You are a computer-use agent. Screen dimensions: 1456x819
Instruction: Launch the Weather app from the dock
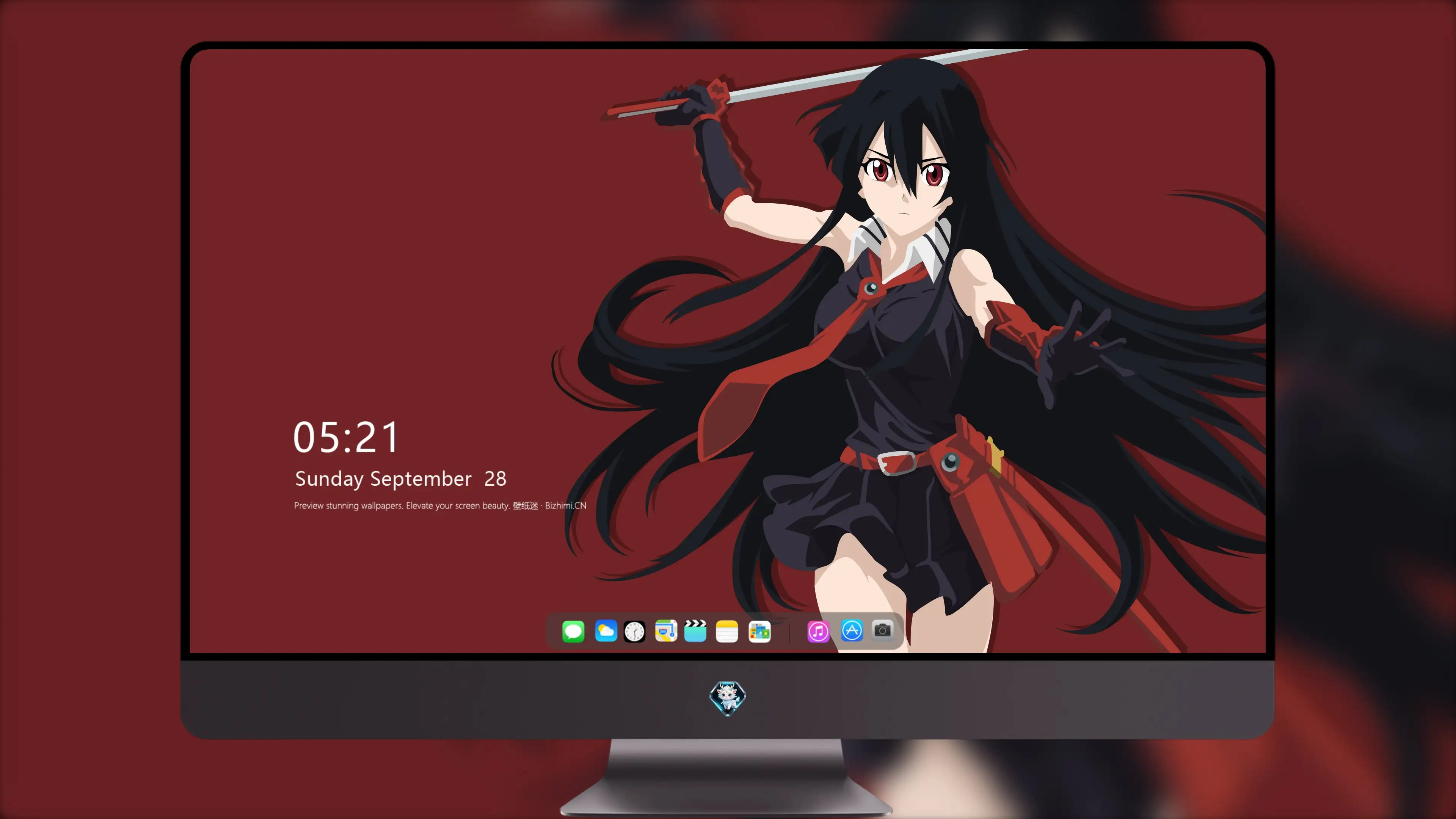pyautogui.click(x=606, y=631)
